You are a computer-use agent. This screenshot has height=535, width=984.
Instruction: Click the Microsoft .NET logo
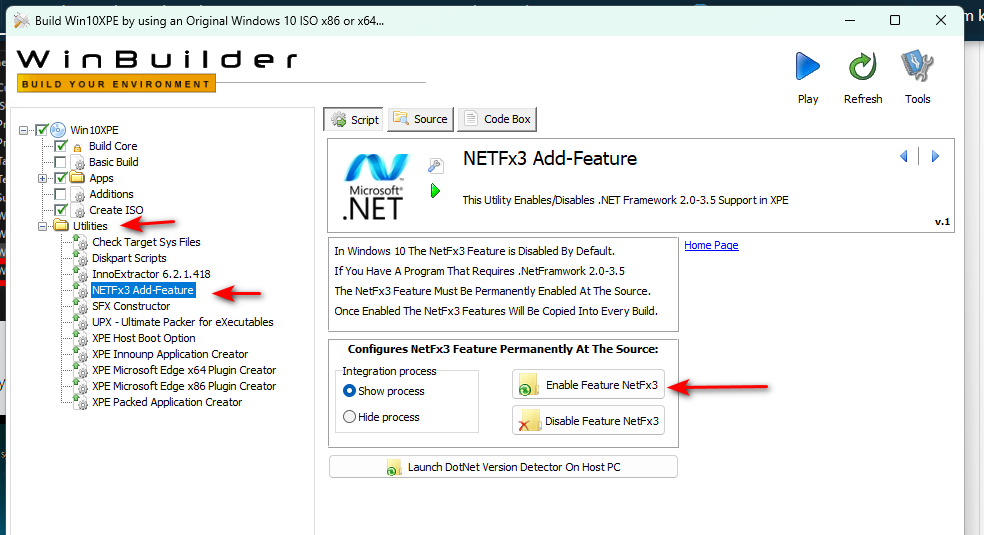click(x=375, y=187)
